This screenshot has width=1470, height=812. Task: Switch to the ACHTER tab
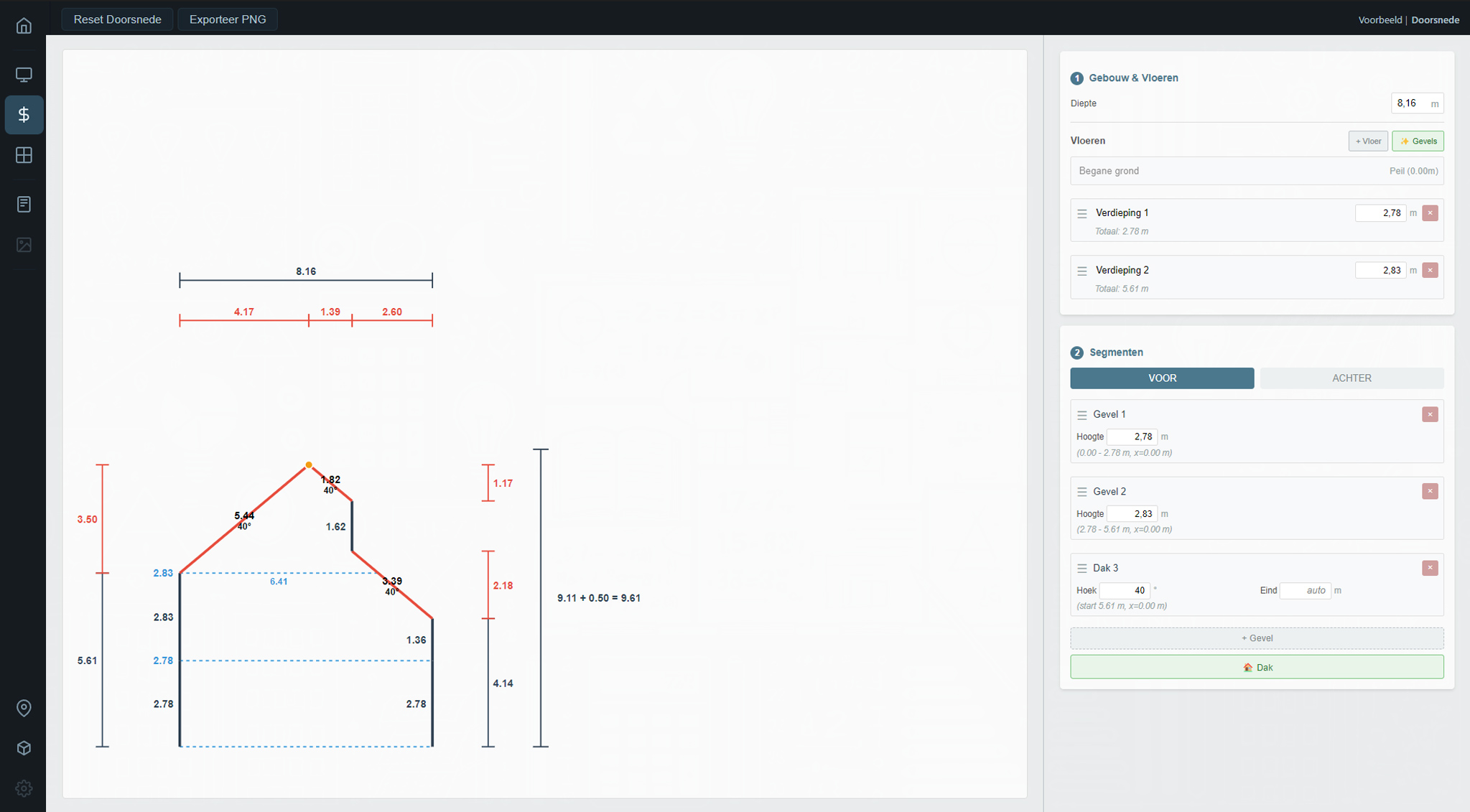[x=1352, y=378]
